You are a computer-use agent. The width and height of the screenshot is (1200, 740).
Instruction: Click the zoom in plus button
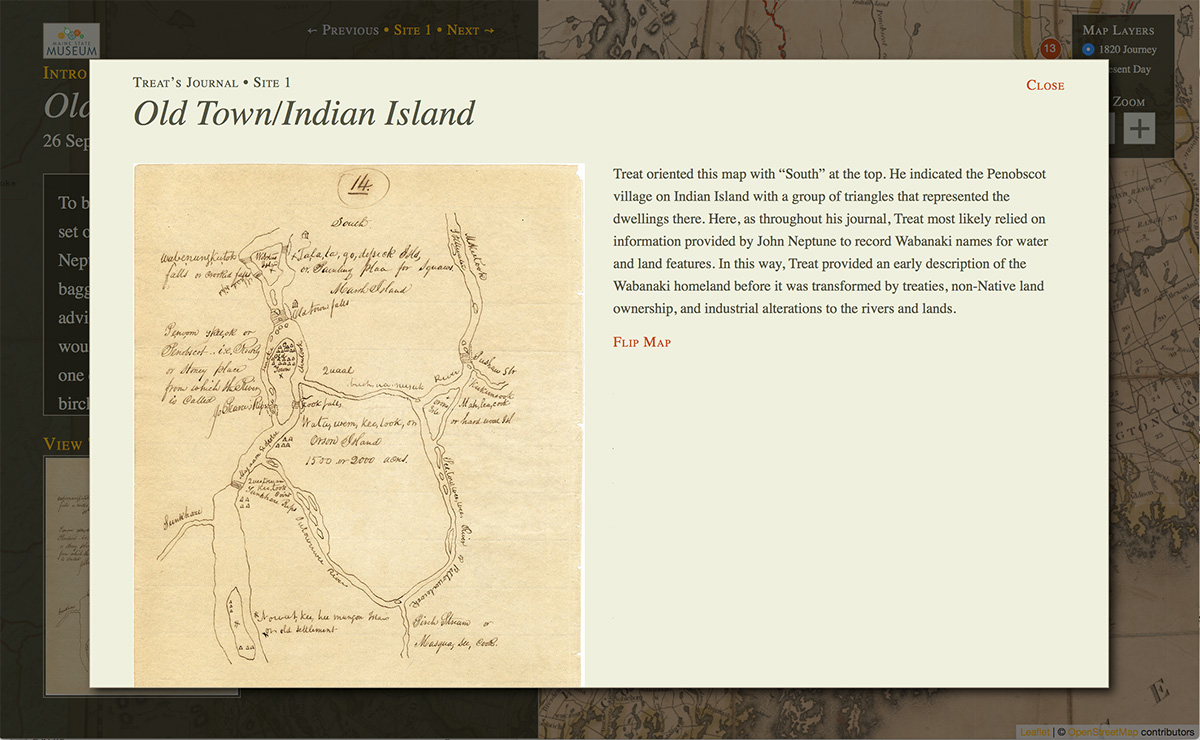pos(1139,128)
